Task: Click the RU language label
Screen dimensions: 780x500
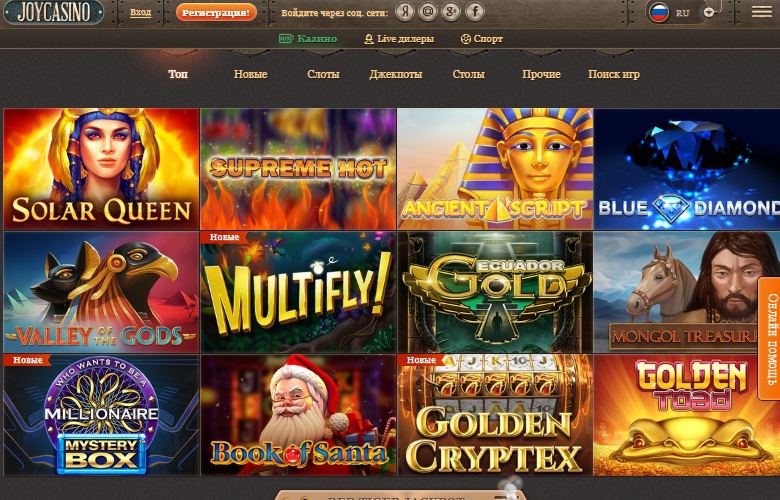Action: 682,13
